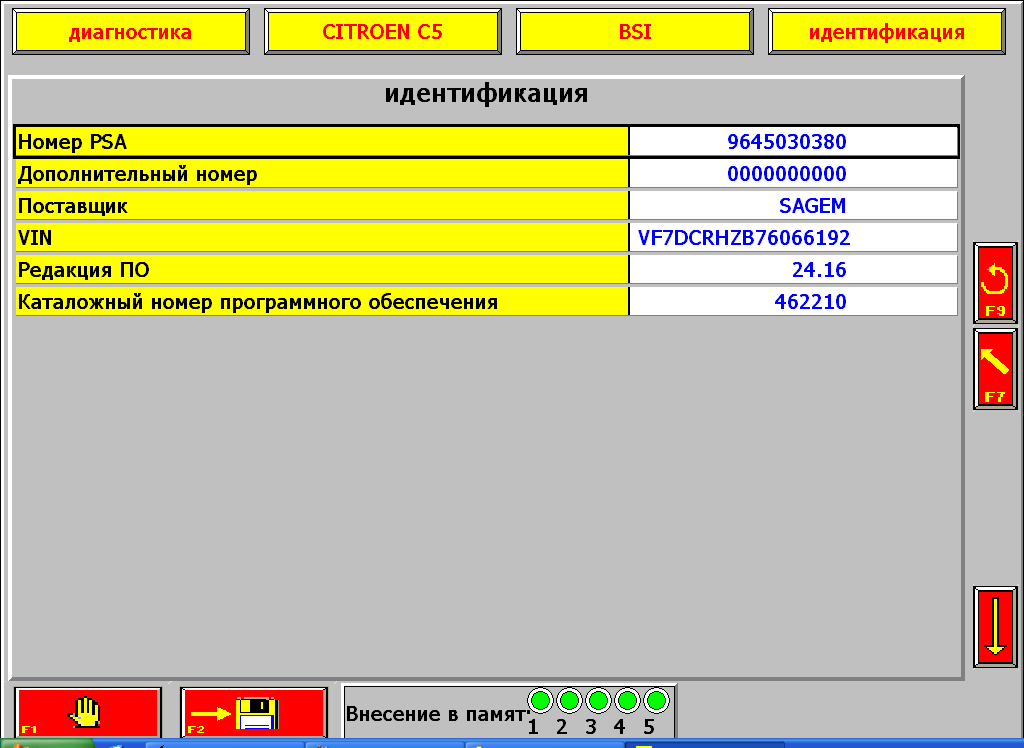Open the идентификация breadcrumb tab

click(887, 31)
